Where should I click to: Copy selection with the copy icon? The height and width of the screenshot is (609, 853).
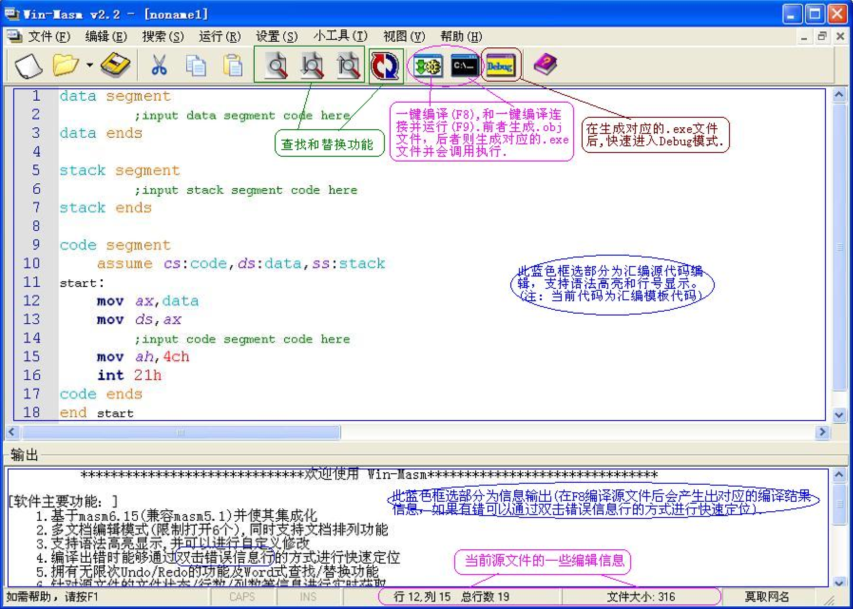click(195, 65)
